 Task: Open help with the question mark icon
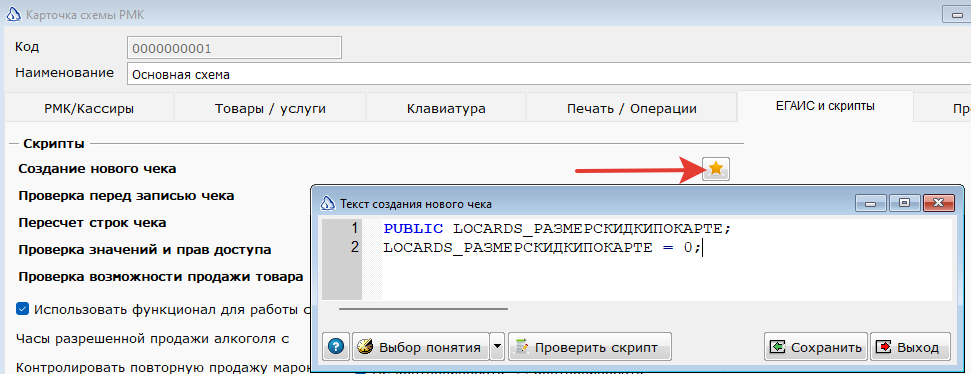click(x=336, y=347)
